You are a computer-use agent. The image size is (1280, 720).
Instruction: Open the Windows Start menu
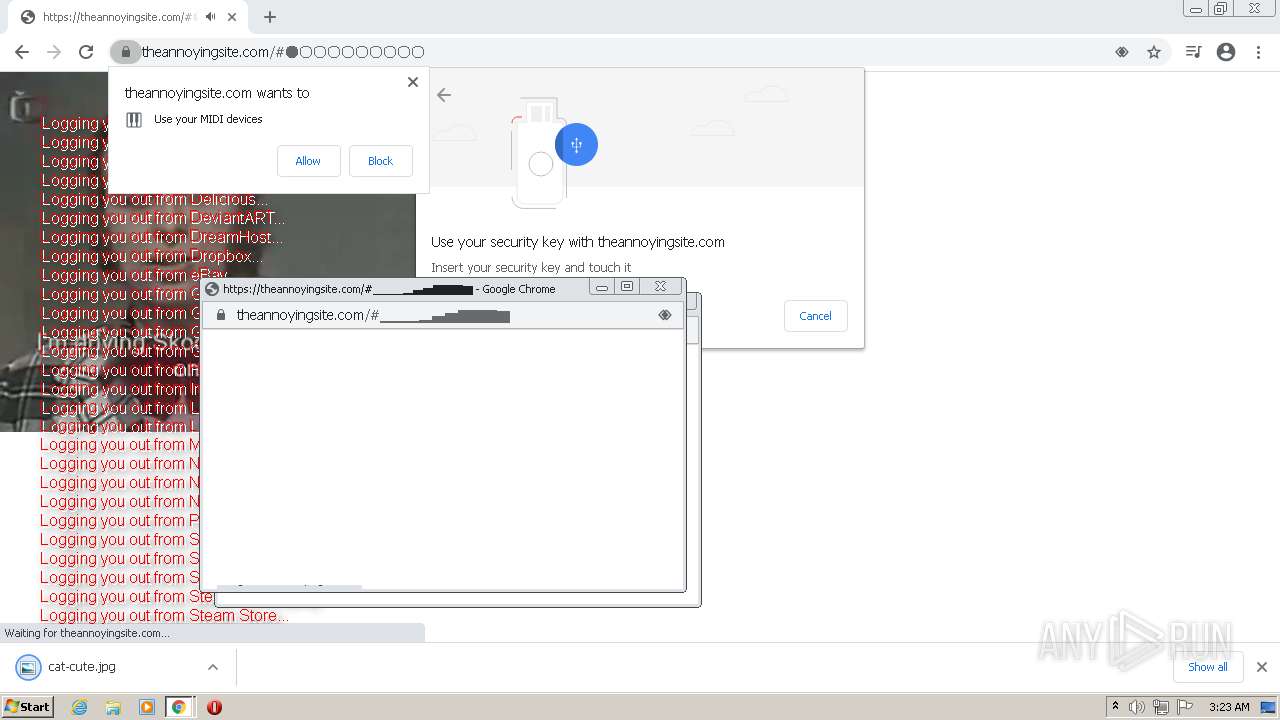[28, 707]
